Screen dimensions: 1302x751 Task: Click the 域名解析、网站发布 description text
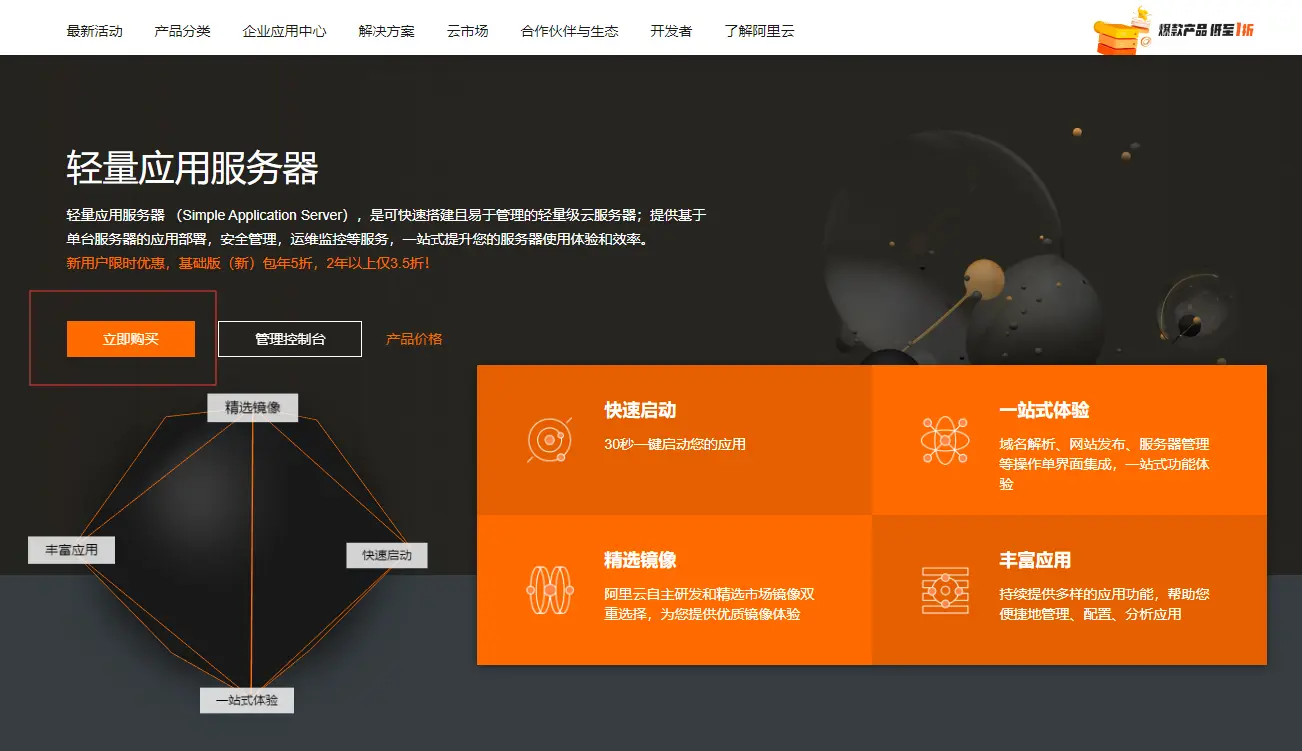point(1104,463)
